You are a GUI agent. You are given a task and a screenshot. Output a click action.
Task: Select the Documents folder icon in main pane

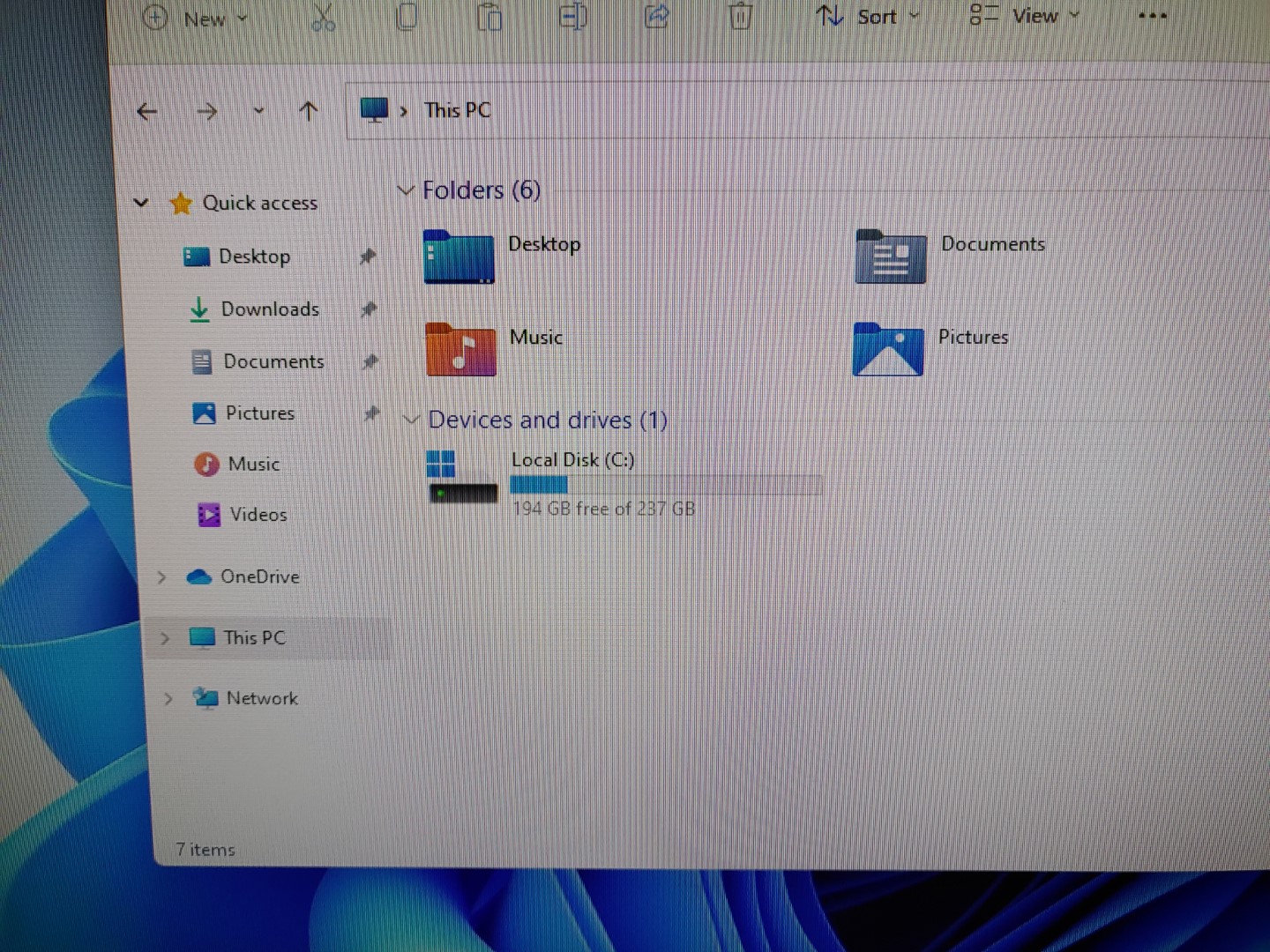(x=891, y=257)
